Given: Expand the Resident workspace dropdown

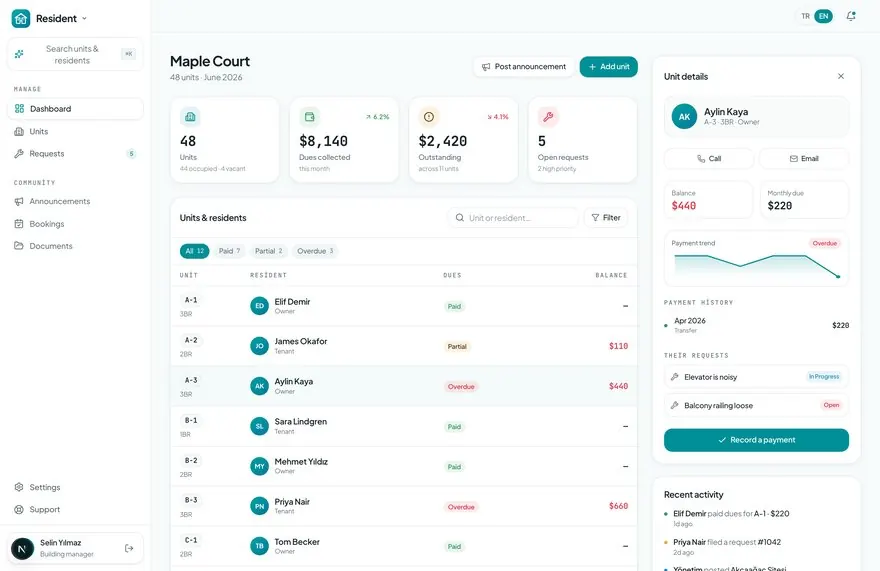Looking at the screenshot, I should (x=84, y=19).
